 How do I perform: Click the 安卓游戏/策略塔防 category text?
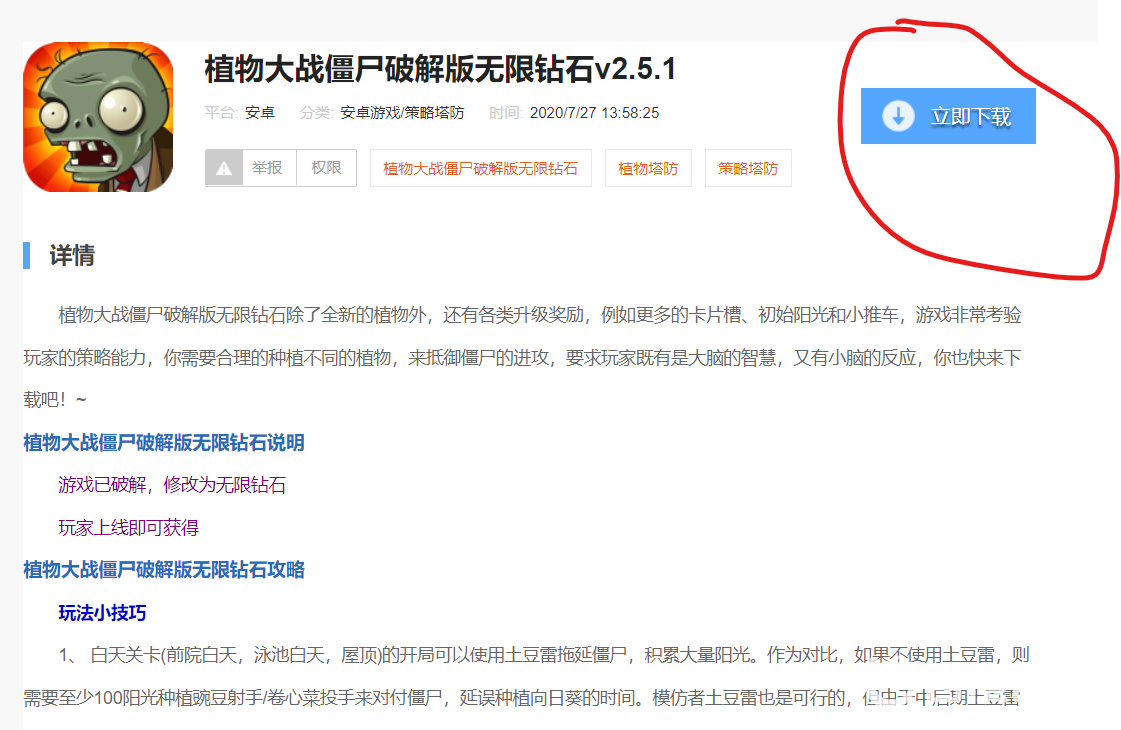(x=402, y=113)
